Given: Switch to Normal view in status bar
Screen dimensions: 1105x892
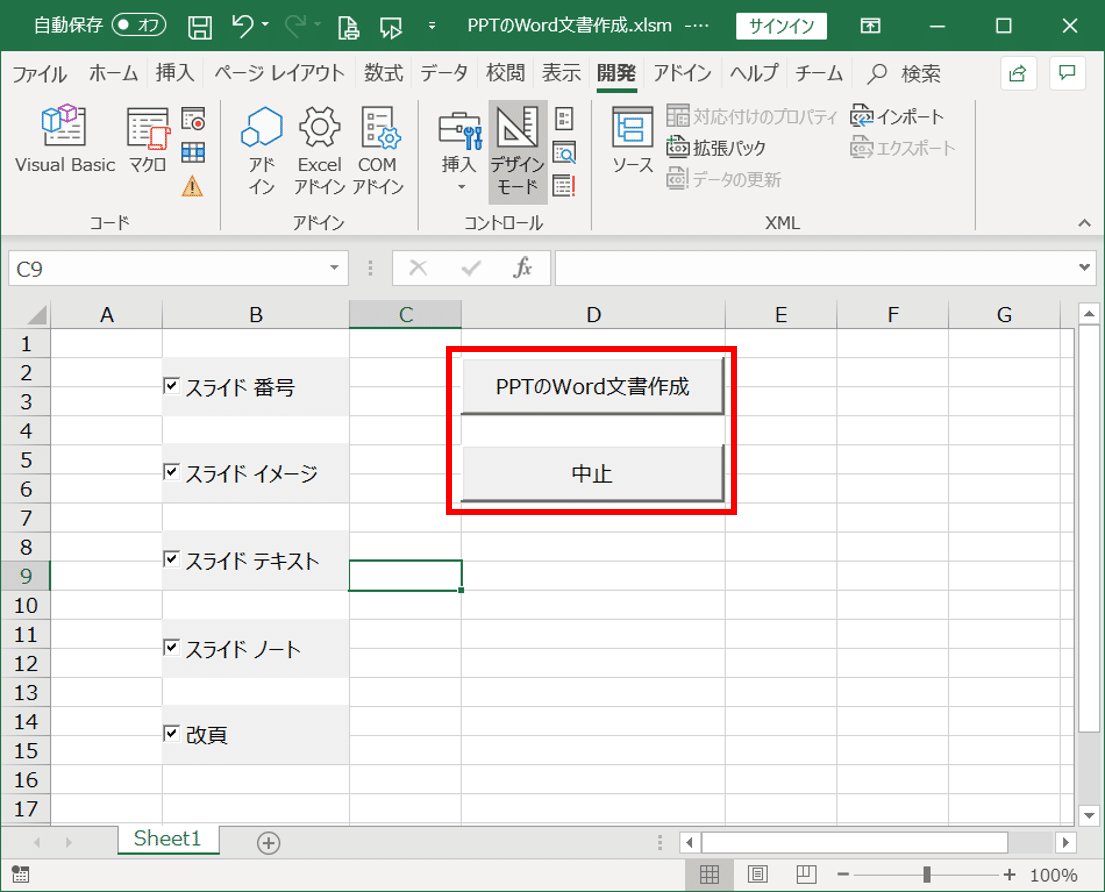Looking at the screenshot, I should 709,875.
